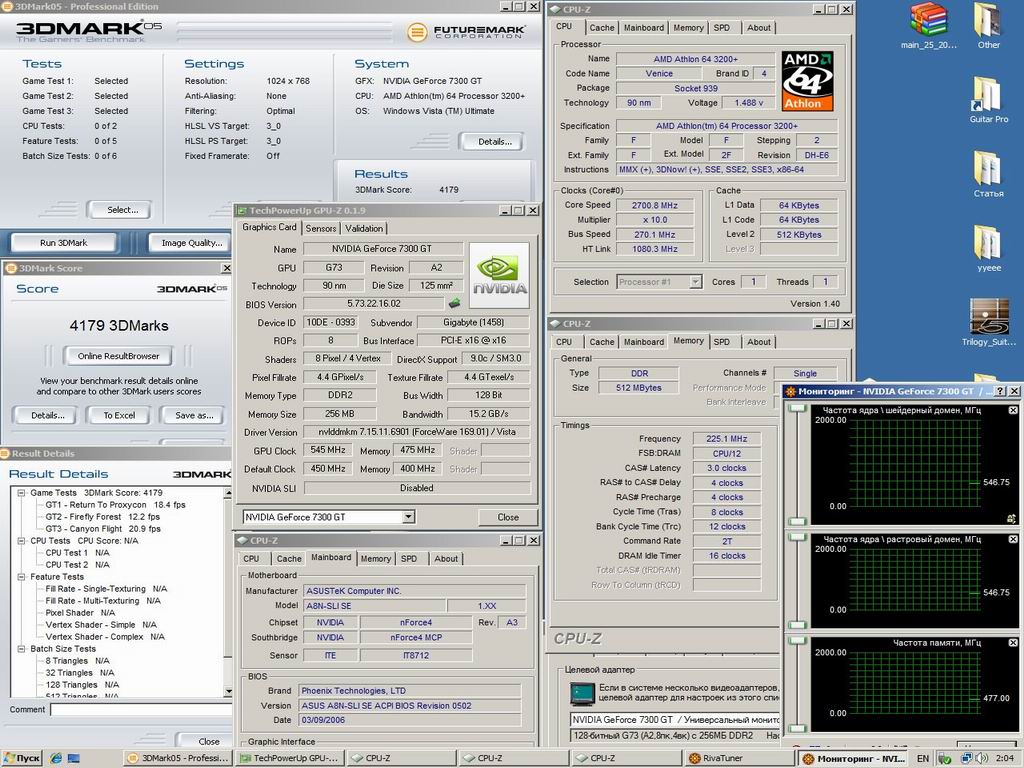1024x768 pixels.
Task: Click the To Excel button
Action: [x=119, y=415]
